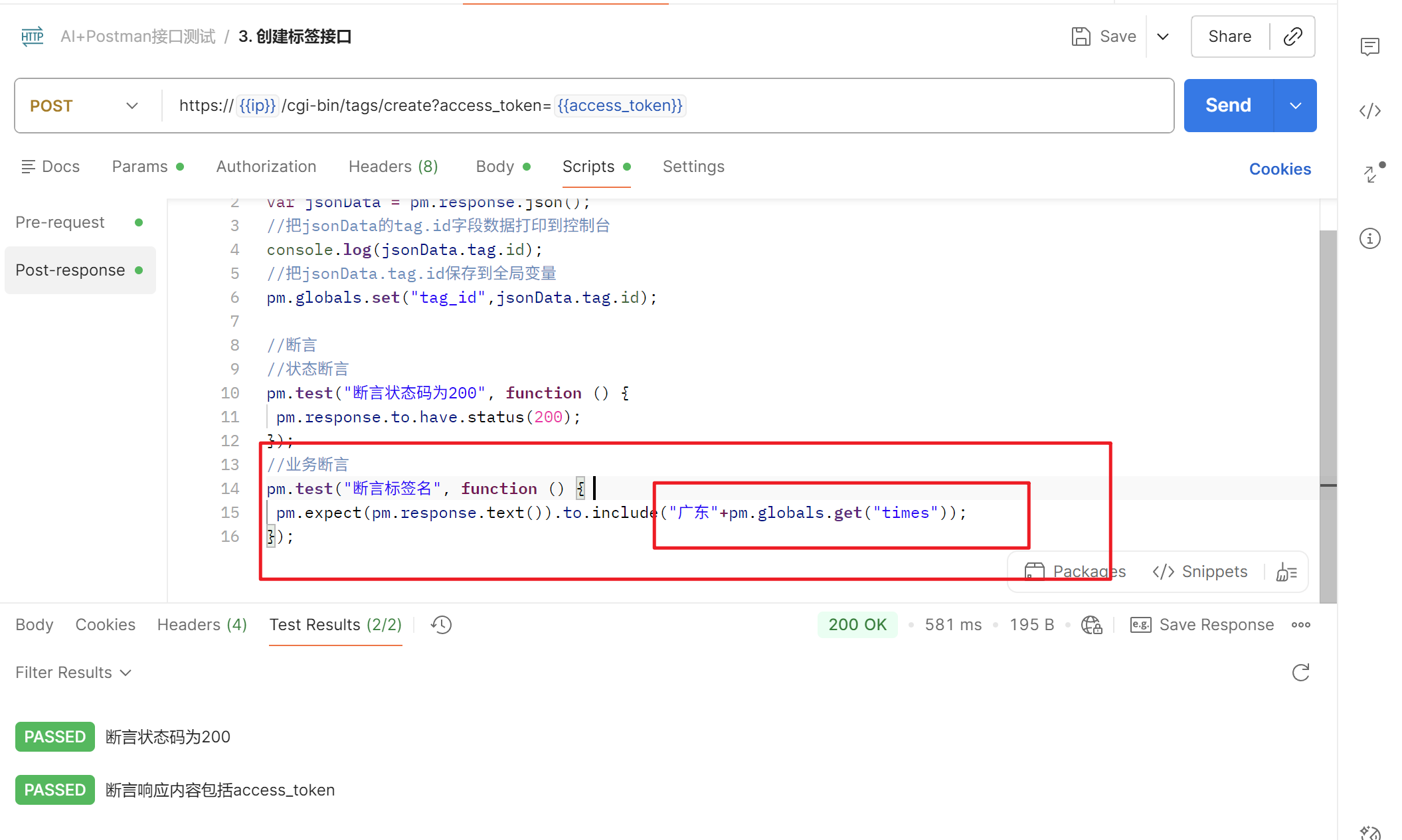Click the network globe lock icon

tap(1091, 625)
